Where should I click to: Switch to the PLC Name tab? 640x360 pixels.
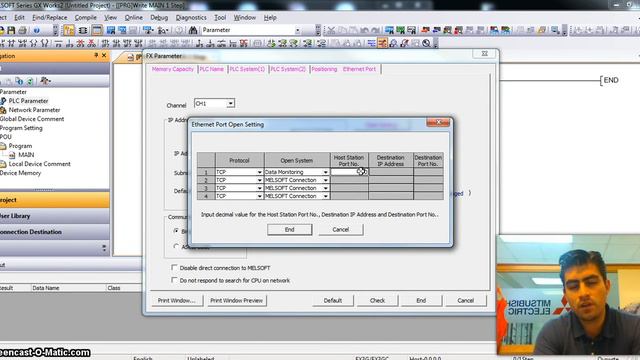pos(211,69)
